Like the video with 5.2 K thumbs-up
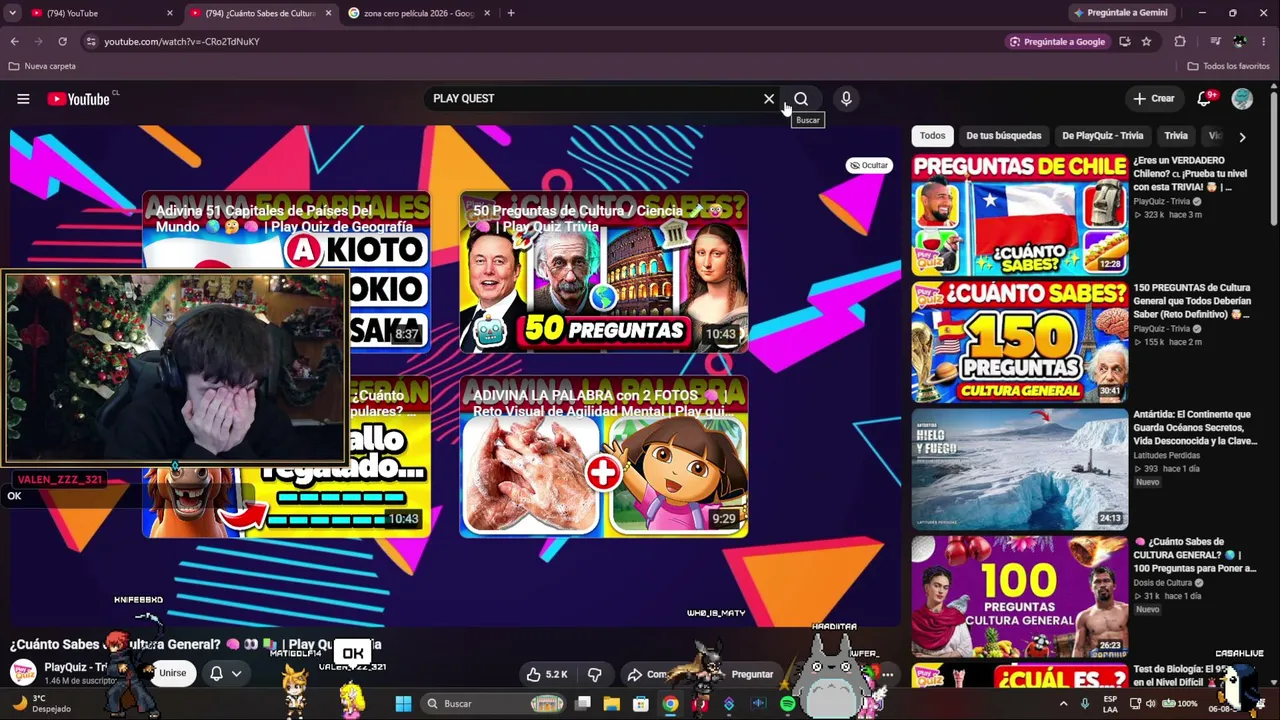Viewport: 1280px width, 720px height. click(547, 674)
